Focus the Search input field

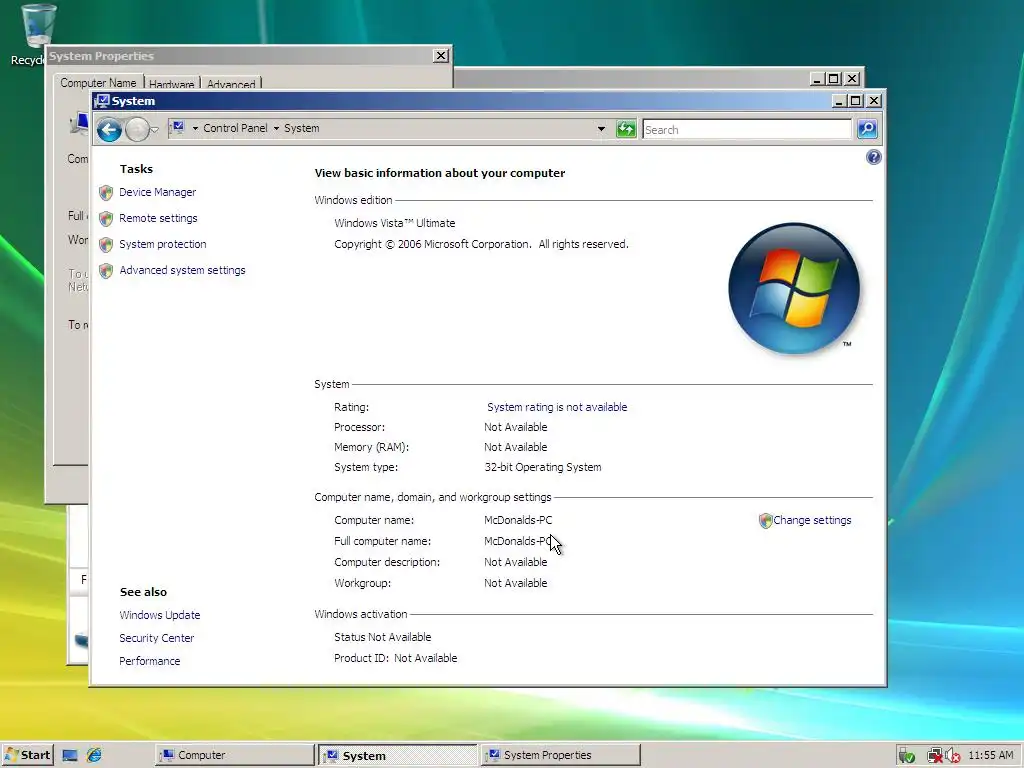click(x=747, y=130)
